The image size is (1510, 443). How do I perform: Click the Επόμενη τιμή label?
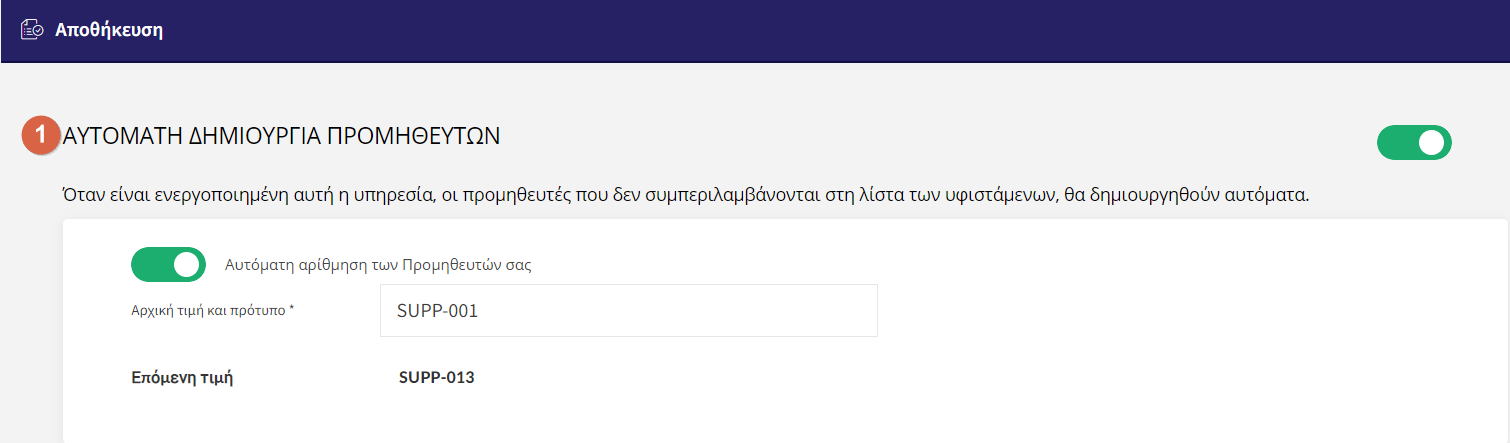click(x=189, y=378)
